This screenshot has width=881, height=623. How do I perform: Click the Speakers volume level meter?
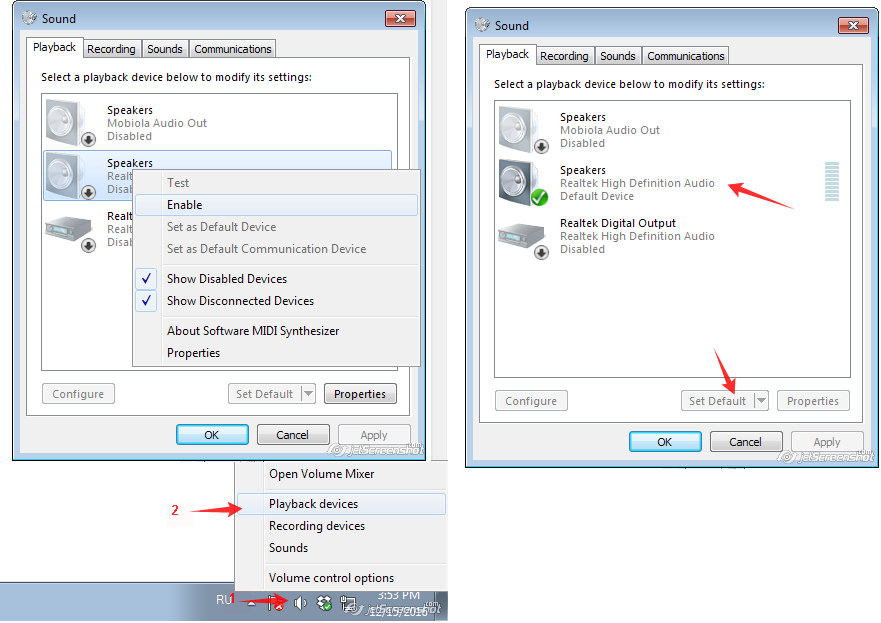coord(832,181)
